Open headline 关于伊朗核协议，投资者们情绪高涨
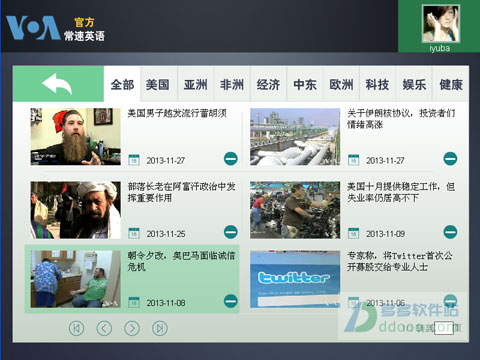This screenshot has height=360, width=480. pos(401,119)
